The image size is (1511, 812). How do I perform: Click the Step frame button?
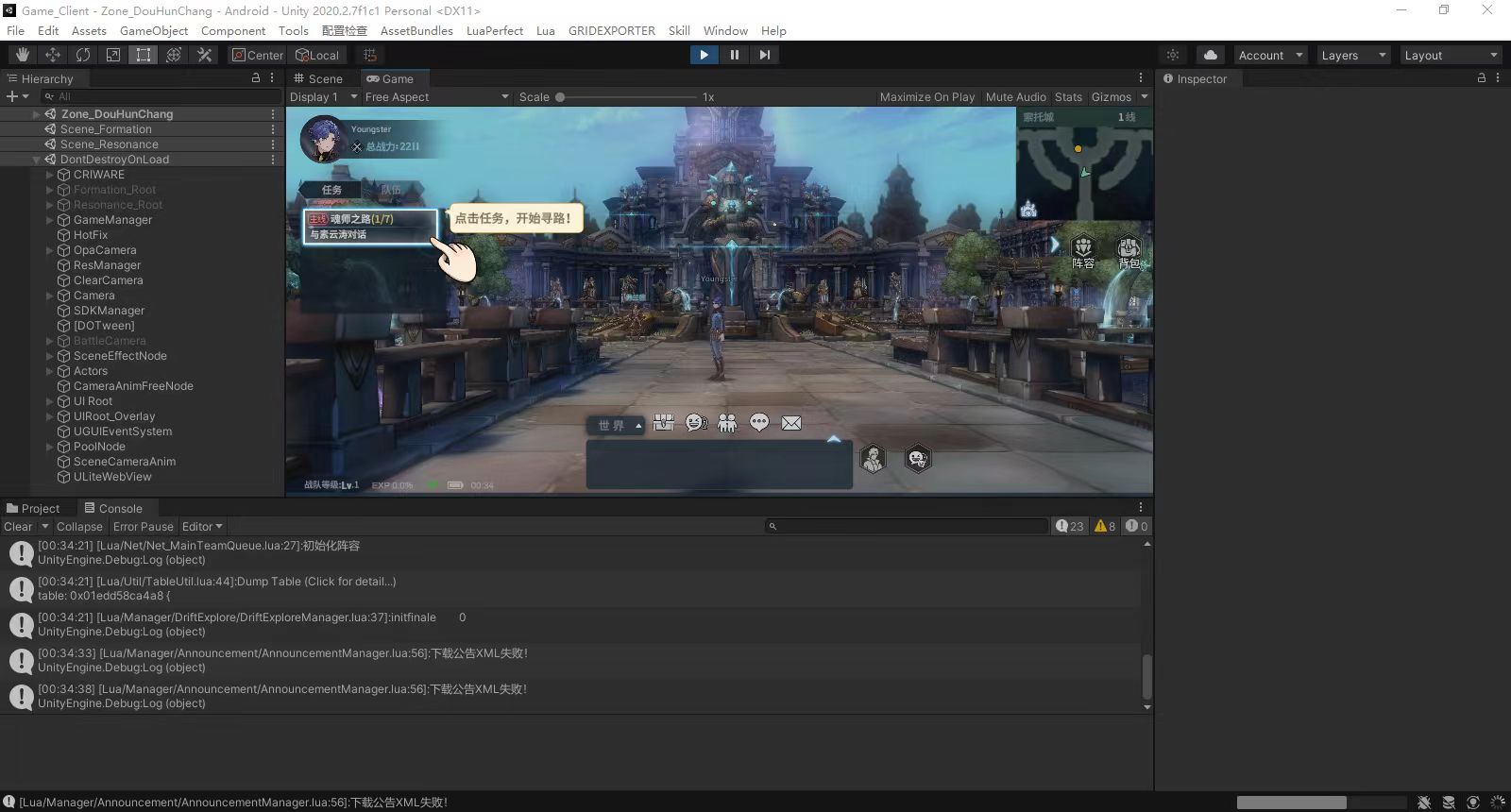[x=764, y=55]
